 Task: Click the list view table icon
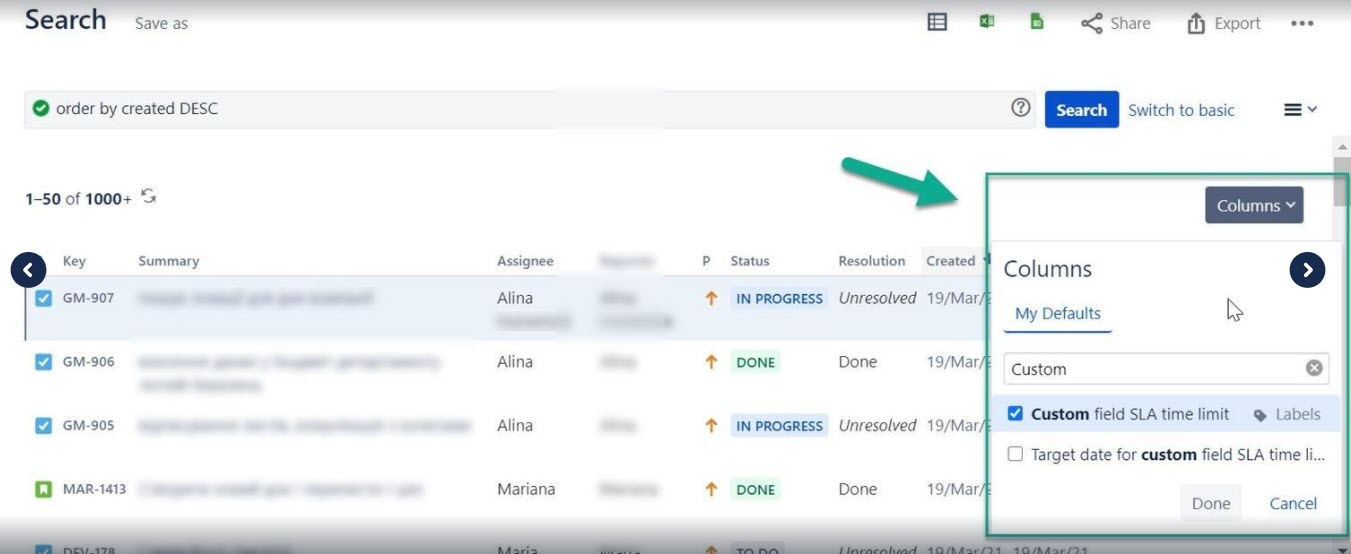937,22
